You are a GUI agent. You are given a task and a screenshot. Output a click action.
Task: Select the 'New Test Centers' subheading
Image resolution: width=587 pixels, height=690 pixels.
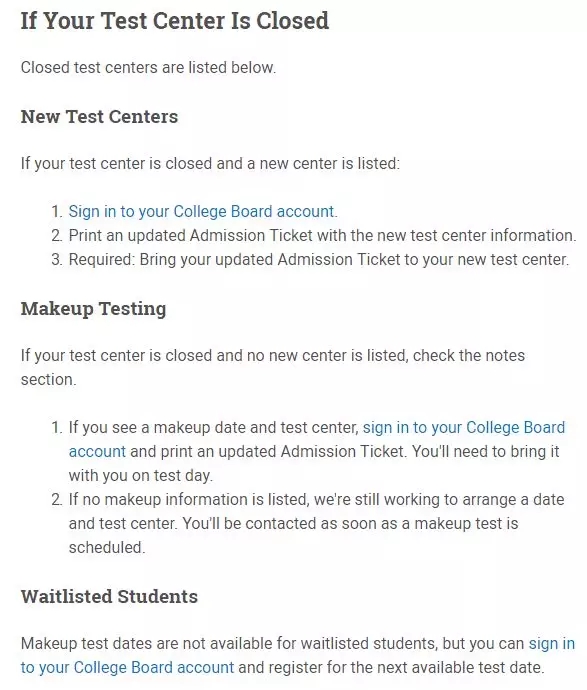[x=99, y=117]
